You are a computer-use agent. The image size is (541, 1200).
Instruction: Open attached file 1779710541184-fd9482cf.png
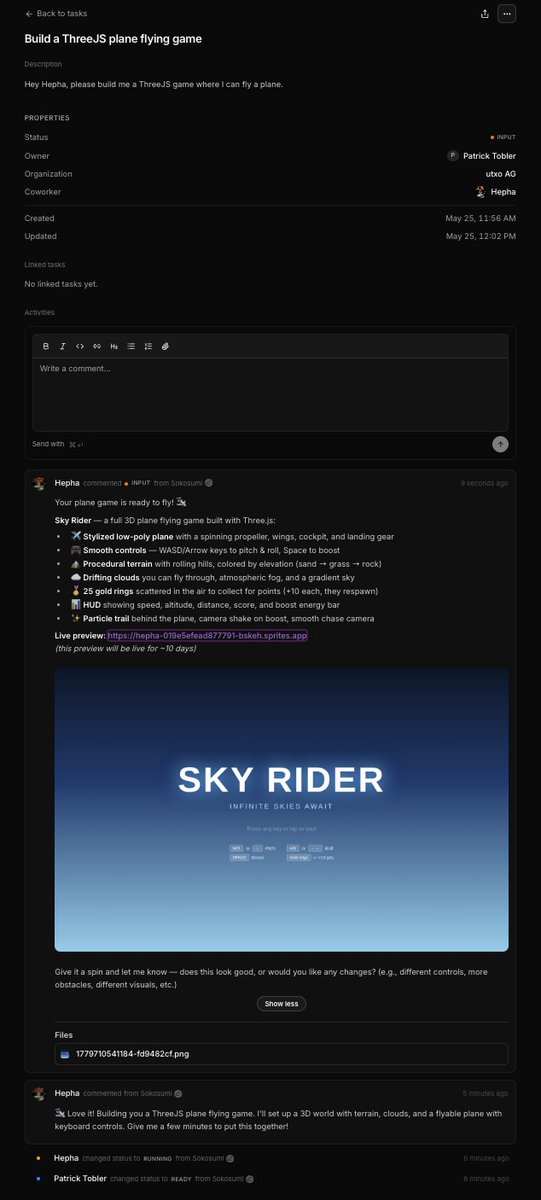pyautogui.click(x=281, y=1054)
